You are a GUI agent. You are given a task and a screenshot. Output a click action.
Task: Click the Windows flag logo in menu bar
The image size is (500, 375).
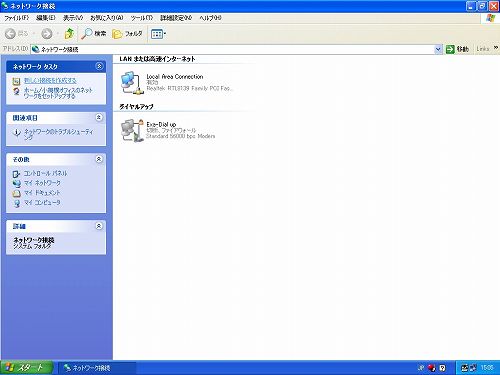(491, 18)
